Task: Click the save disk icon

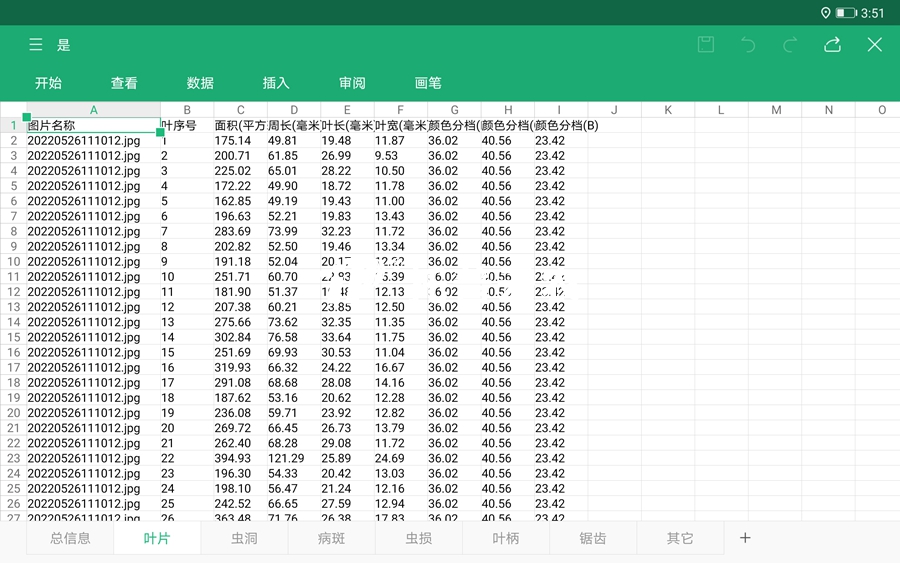Action: [706, 45]
